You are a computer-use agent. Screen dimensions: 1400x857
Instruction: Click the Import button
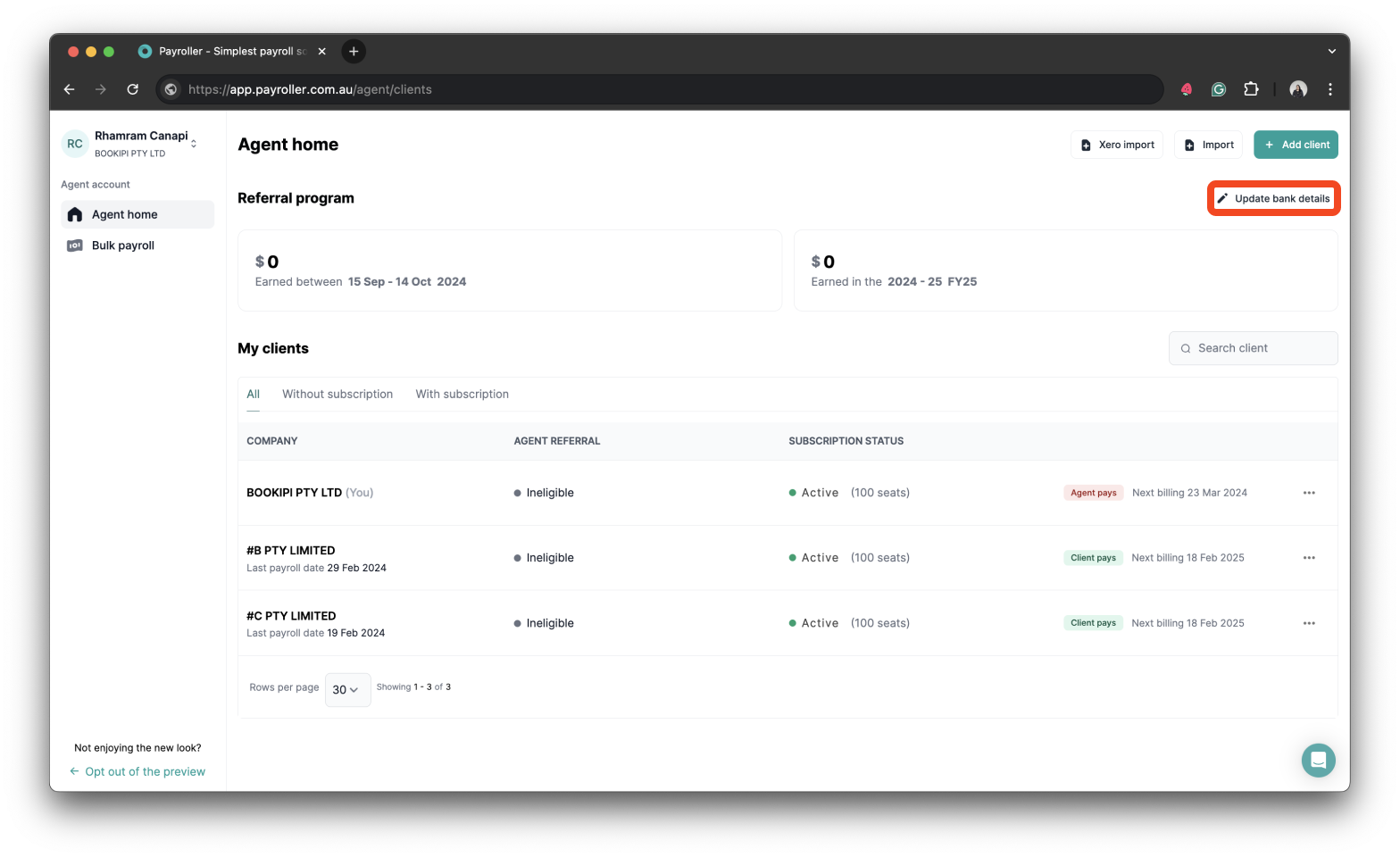coord(1208,145)
